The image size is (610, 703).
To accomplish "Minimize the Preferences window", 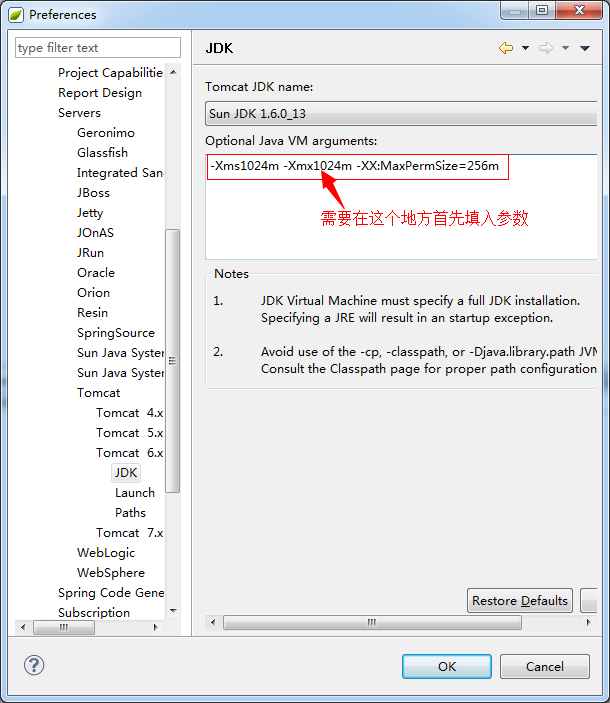I will click(515, 11).
